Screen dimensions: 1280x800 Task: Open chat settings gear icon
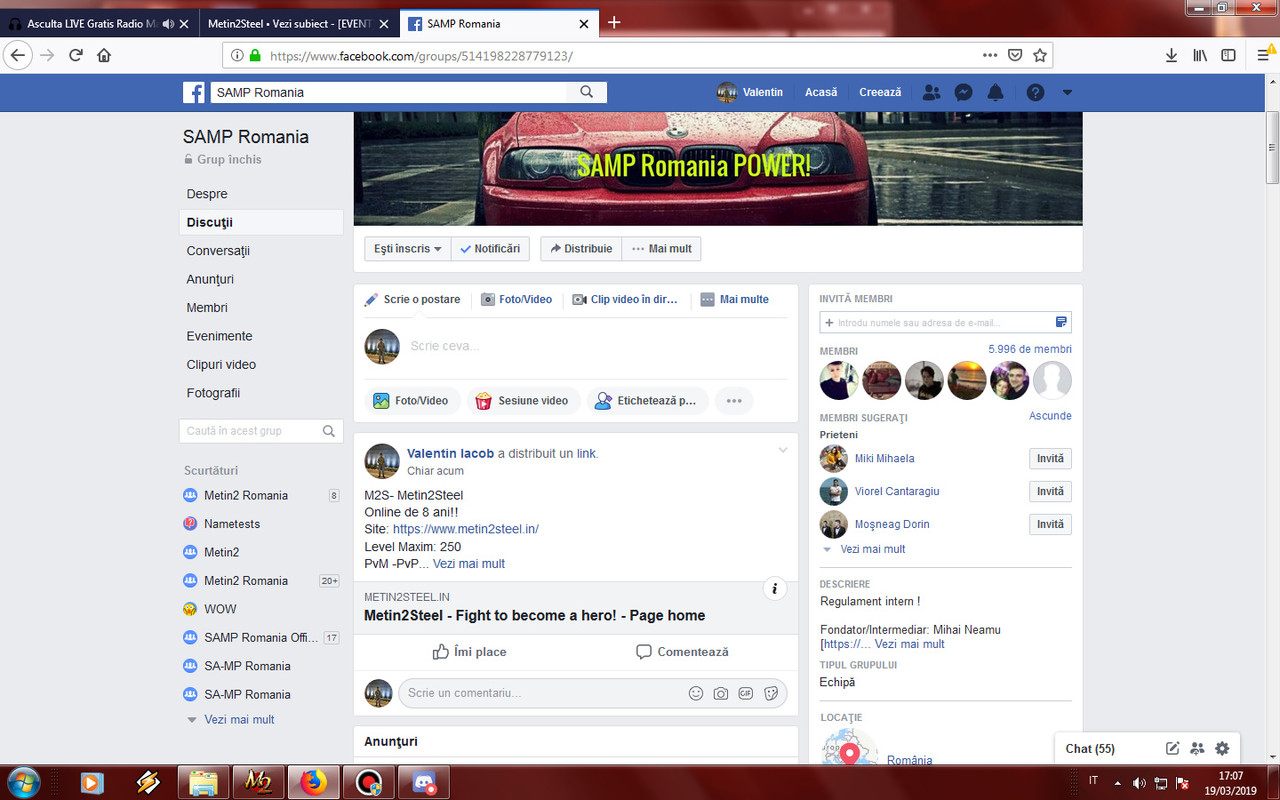pyautogui.click(x=1221, y=747)
